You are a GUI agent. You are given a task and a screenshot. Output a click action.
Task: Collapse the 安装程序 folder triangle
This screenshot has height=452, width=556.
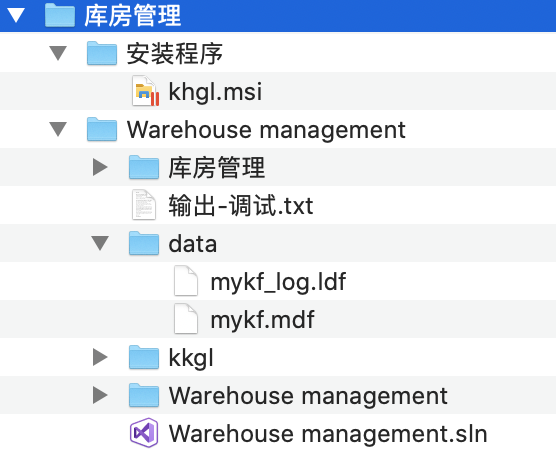[x=58, y=53]
